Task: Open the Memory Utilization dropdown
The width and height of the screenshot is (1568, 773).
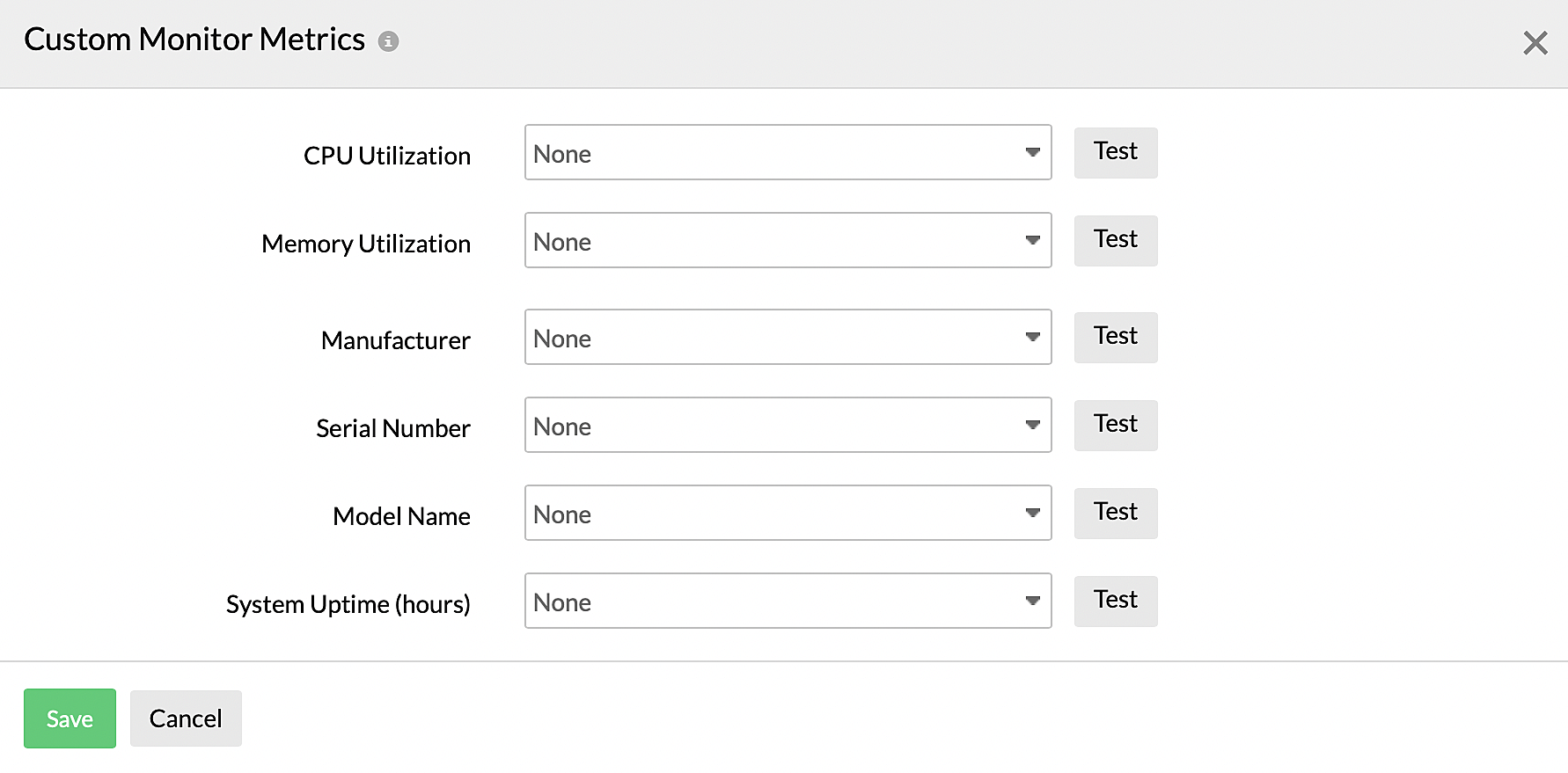Action: [788, 240]
